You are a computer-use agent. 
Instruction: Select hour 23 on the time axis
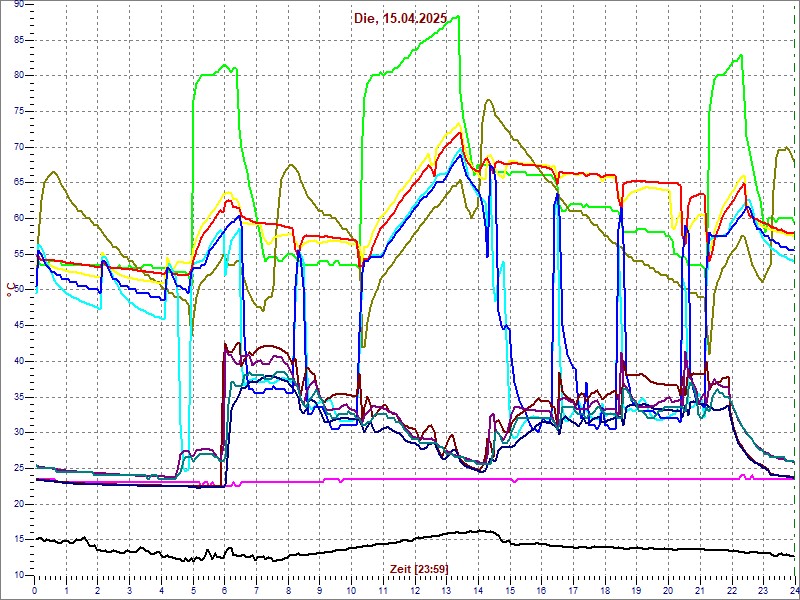pos(764,590)
